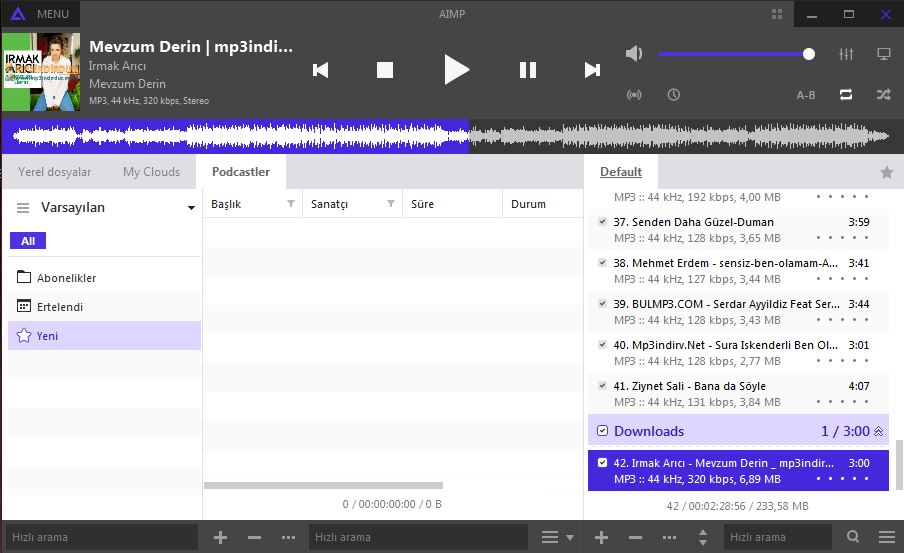Switch to the My Clouds tab

point(151,172)
